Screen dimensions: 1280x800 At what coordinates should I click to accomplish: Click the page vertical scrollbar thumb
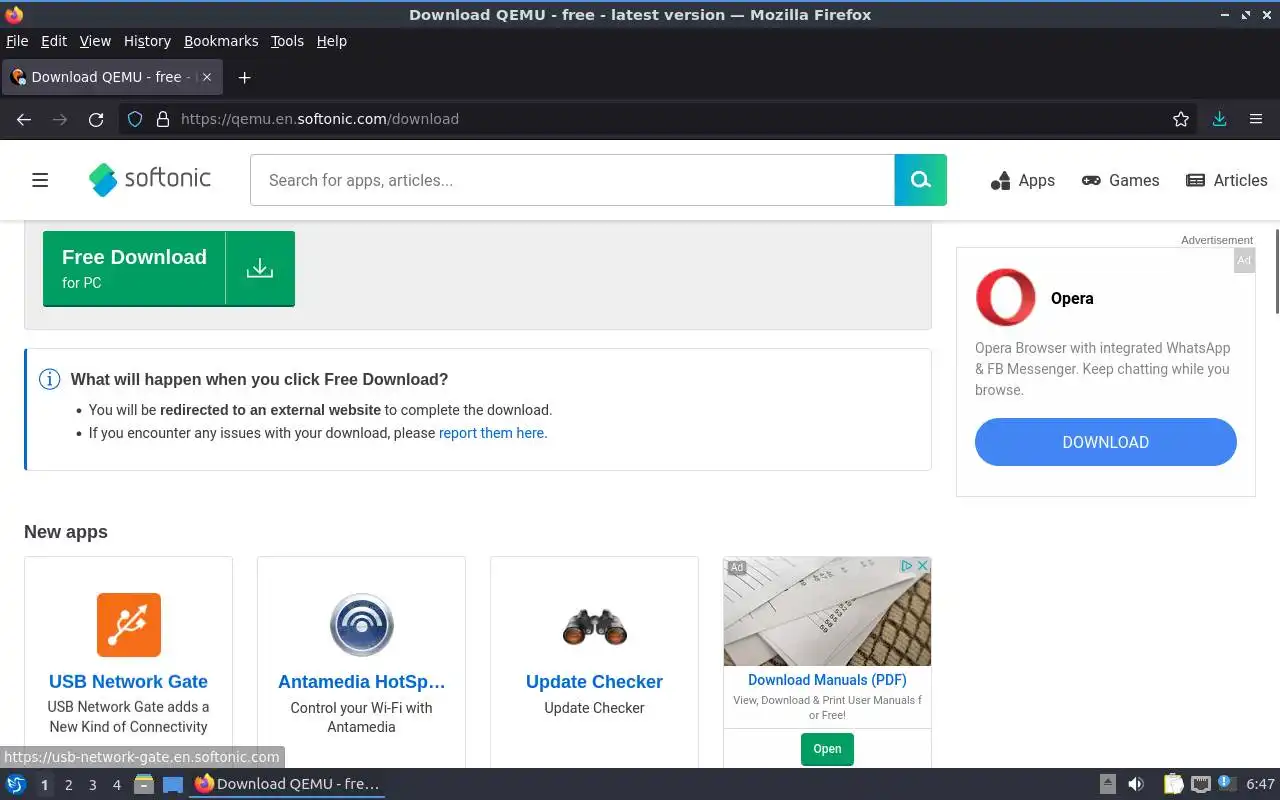click(1276, 270)
